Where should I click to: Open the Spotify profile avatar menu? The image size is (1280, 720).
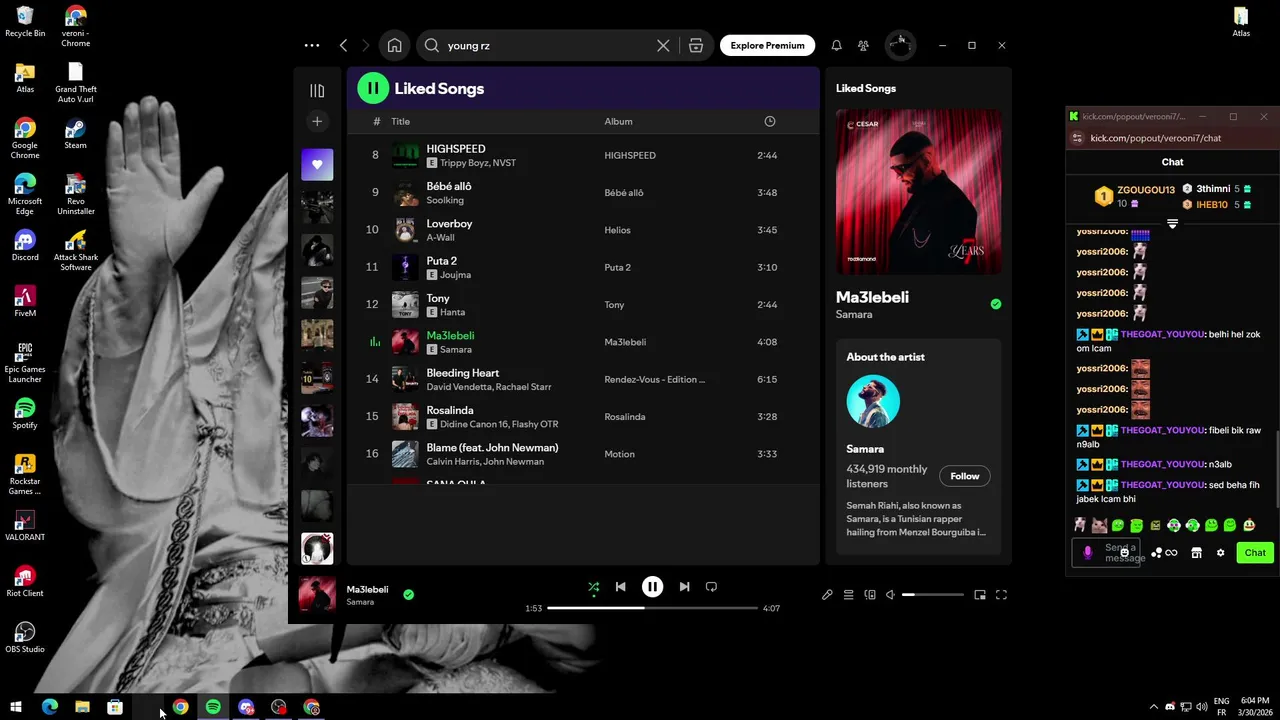(900, 45)
